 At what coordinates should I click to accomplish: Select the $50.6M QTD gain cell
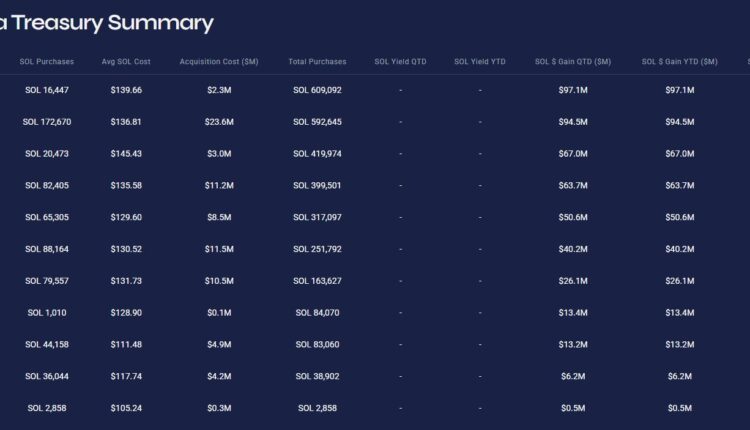coord(573,217)
